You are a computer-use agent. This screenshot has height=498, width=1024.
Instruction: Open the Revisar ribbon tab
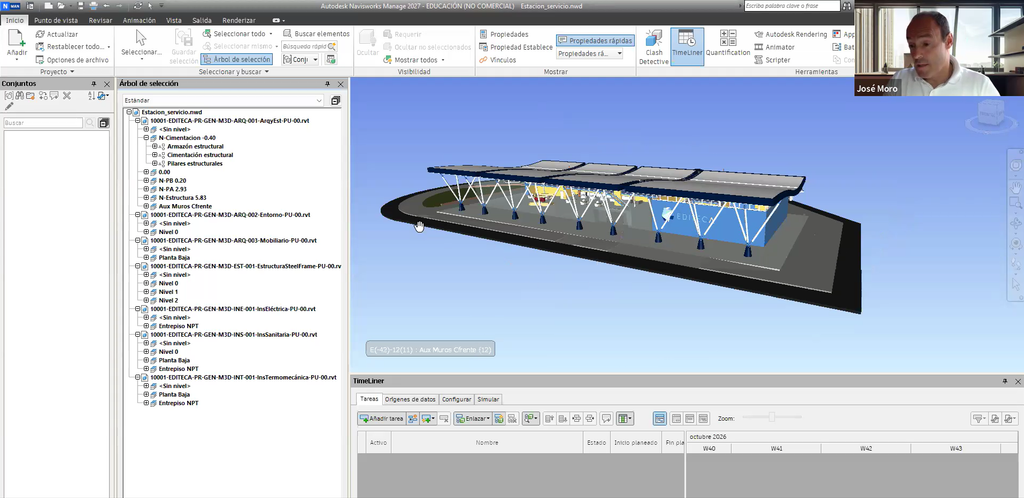[x=101, y=20]
